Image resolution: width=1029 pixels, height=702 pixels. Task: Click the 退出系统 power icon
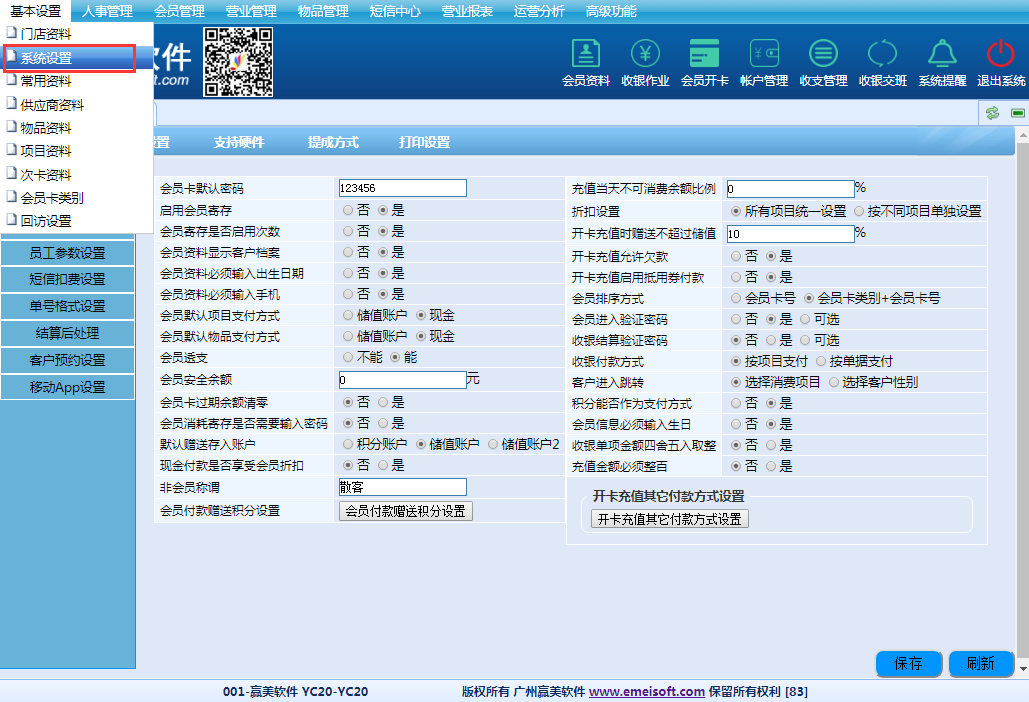pyautogui.click(x=1000, y=55)
